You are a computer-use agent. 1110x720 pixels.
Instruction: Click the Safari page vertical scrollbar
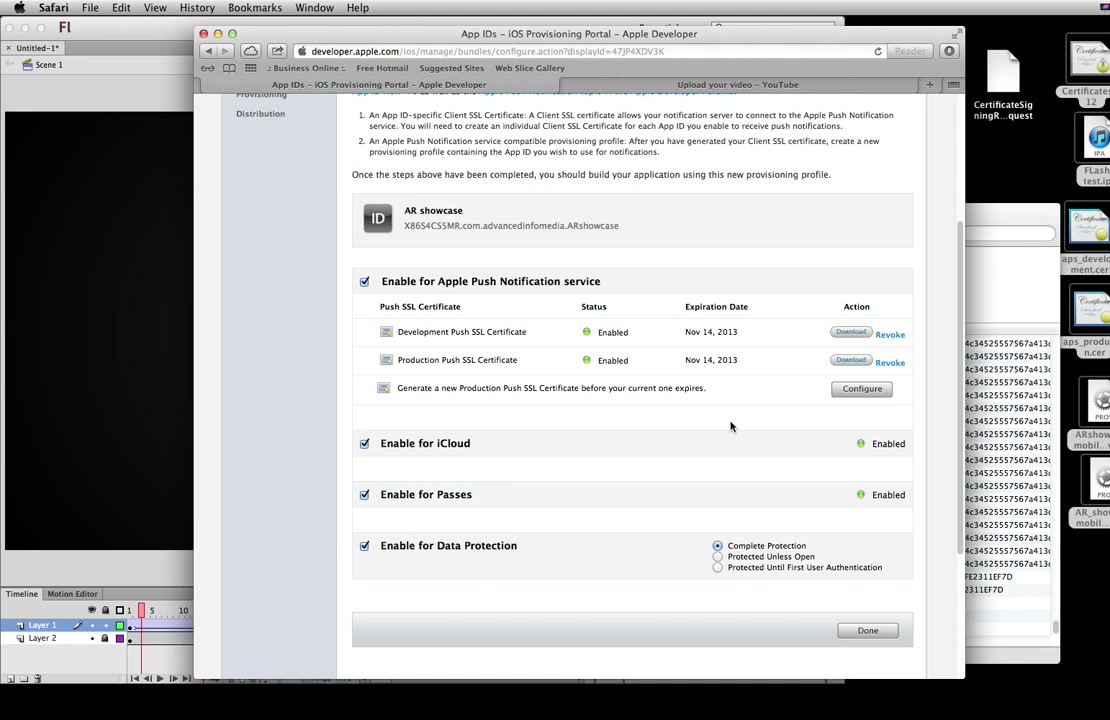point(960,388)
